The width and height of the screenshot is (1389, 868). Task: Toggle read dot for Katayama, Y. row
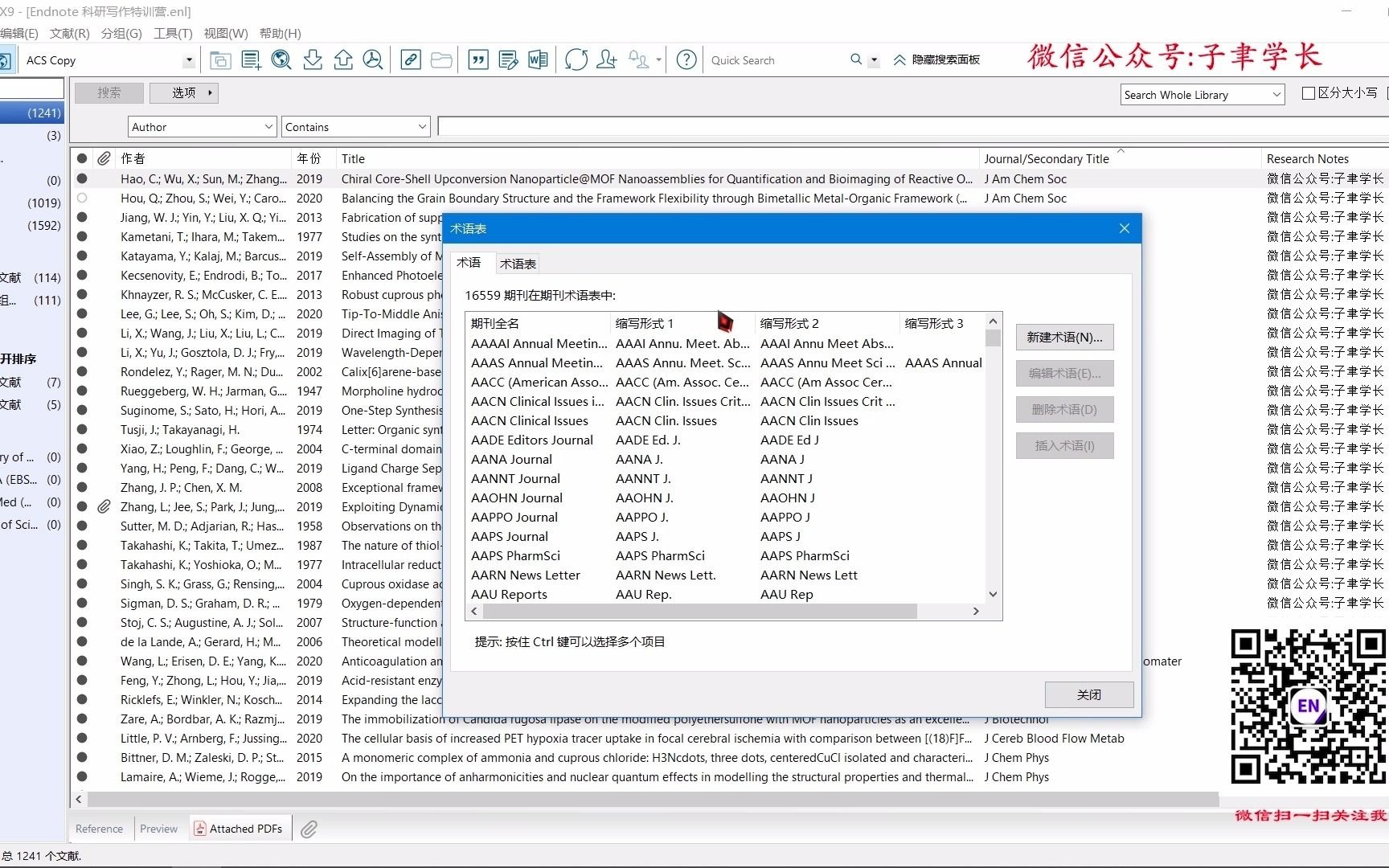[x=82, y=256]
